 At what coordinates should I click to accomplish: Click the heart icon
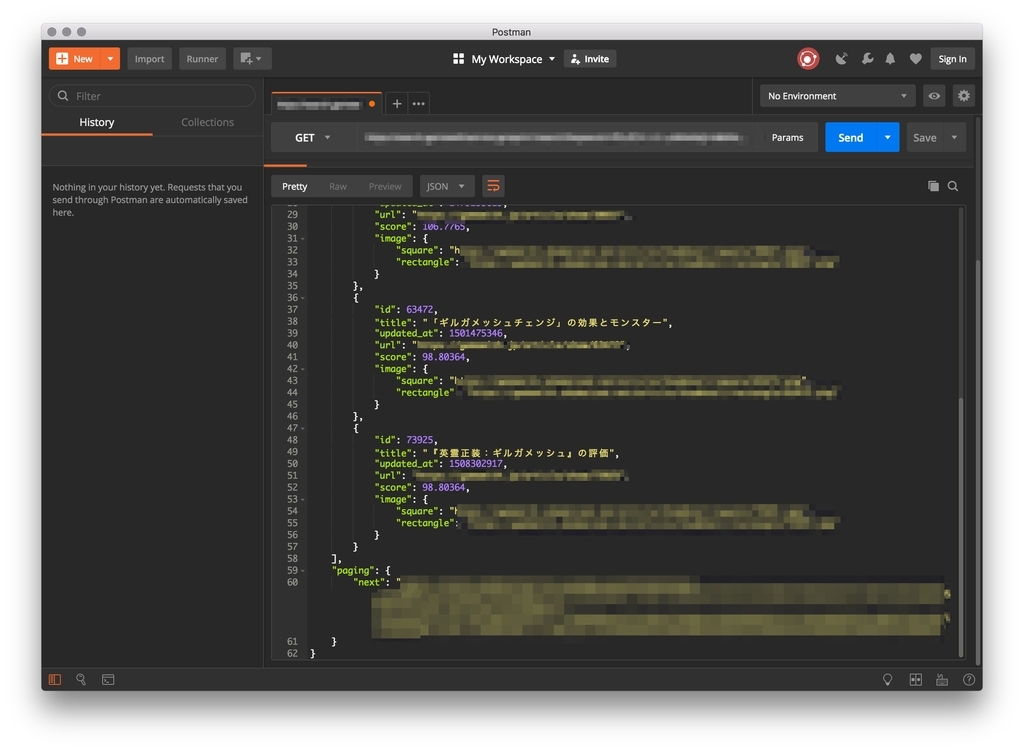pos(916,59)
